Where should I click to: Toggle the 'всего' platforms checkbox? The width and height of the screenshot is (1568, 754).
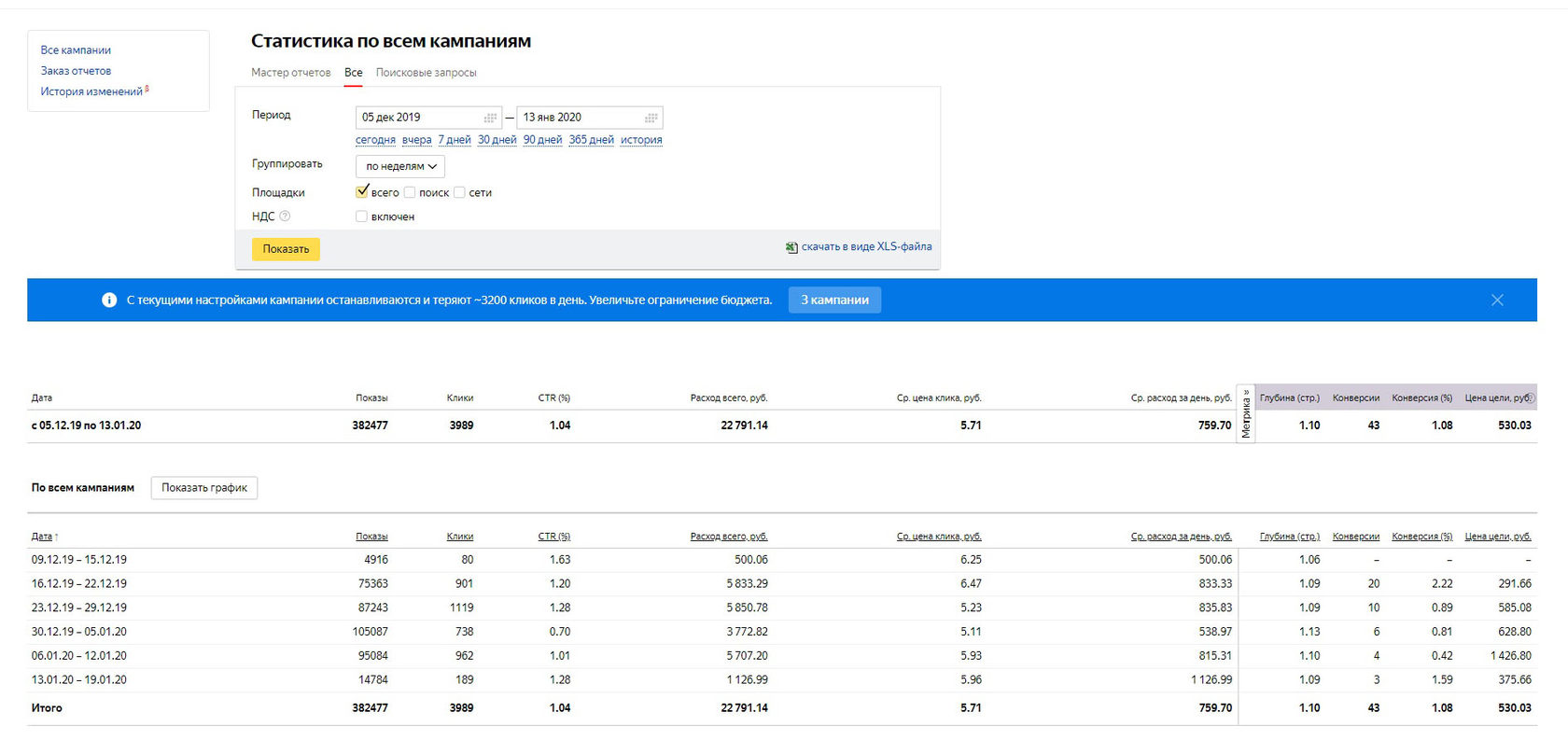(362, 192)
